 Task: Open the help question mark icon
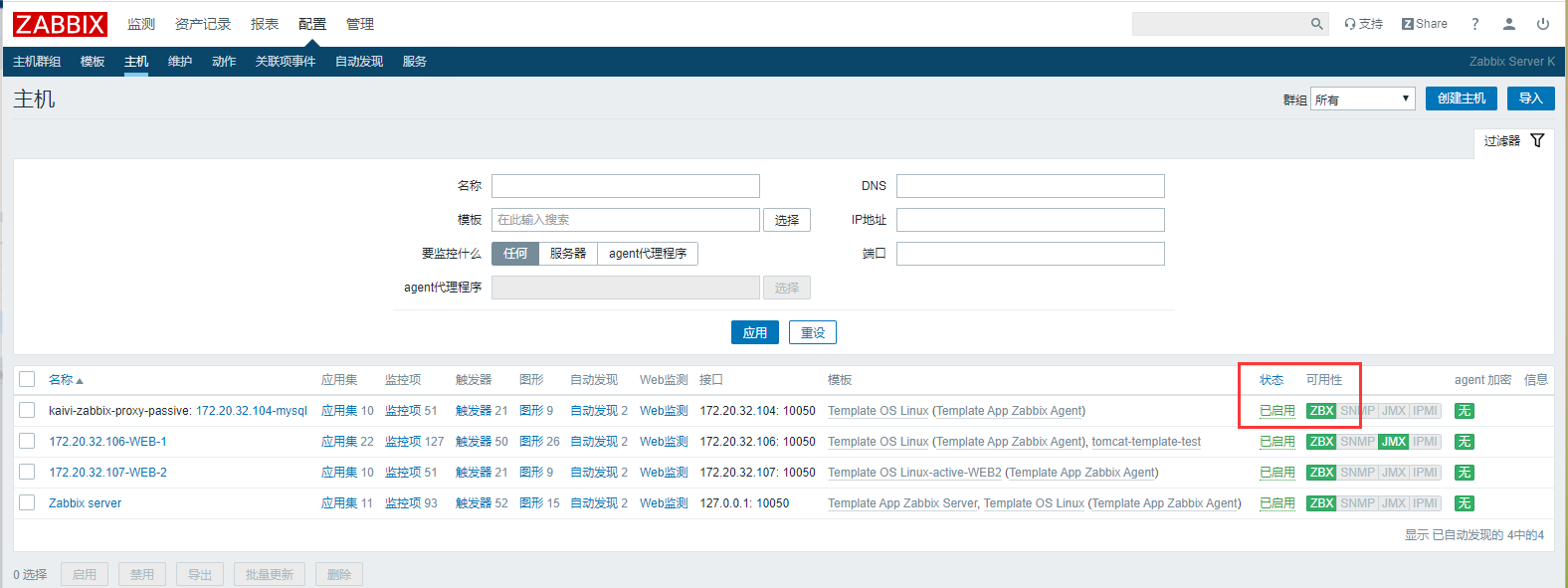pyautogui.click(x=1475, y=24)
